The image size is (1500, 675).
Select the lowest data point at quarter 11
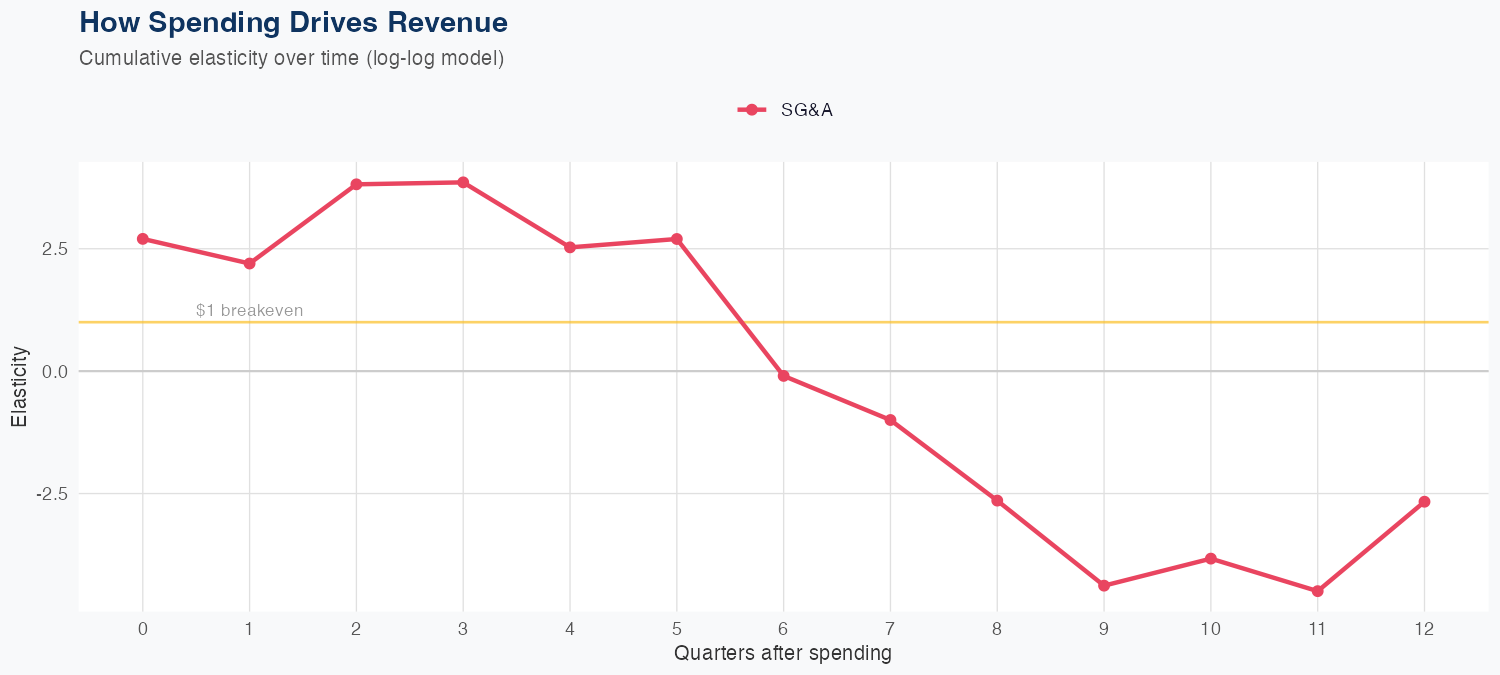click(x=1318, y=591)
